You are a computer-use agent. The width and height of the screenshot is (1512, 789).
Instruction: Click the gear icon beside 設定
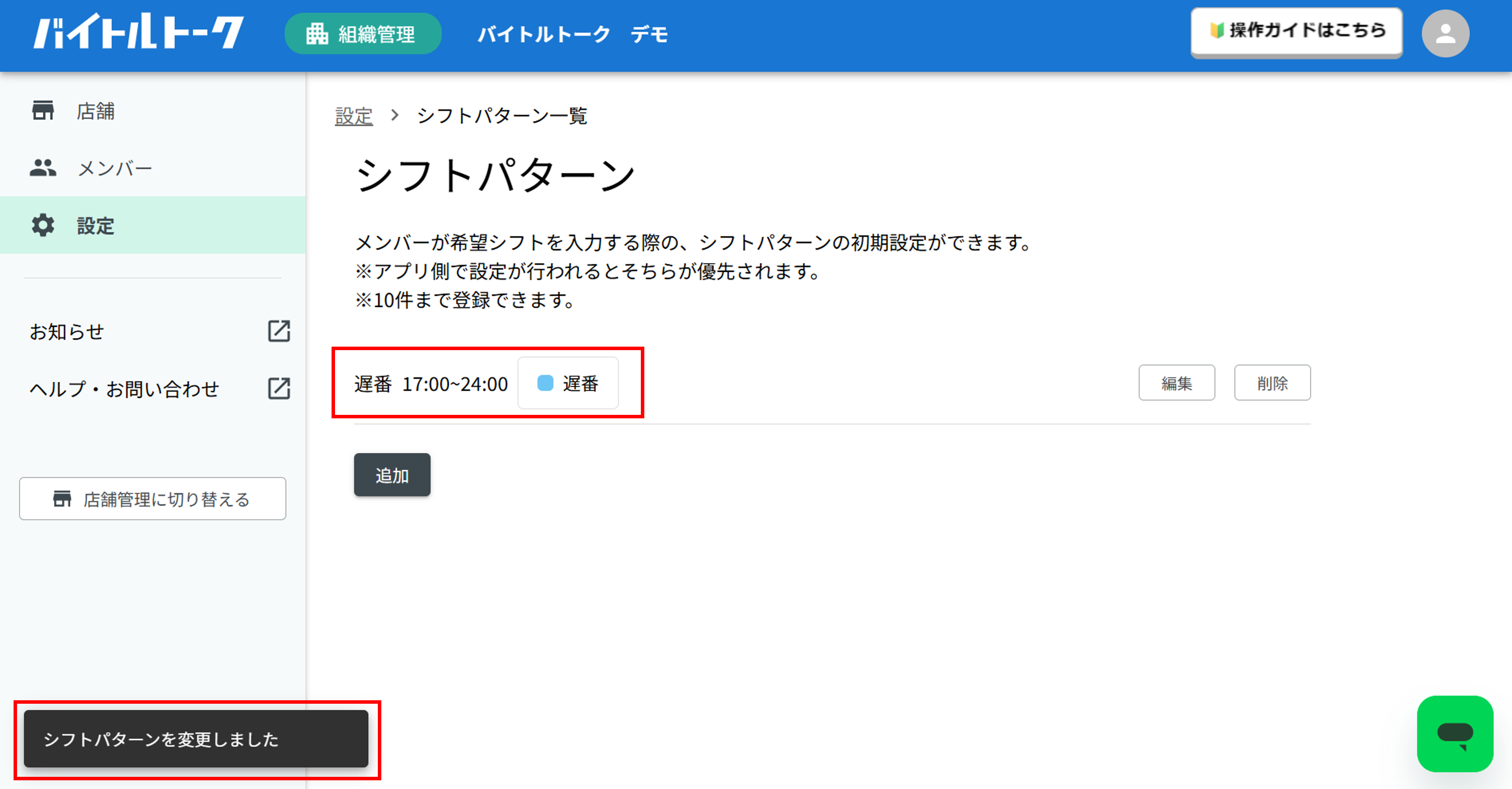(x=43, y=226)
